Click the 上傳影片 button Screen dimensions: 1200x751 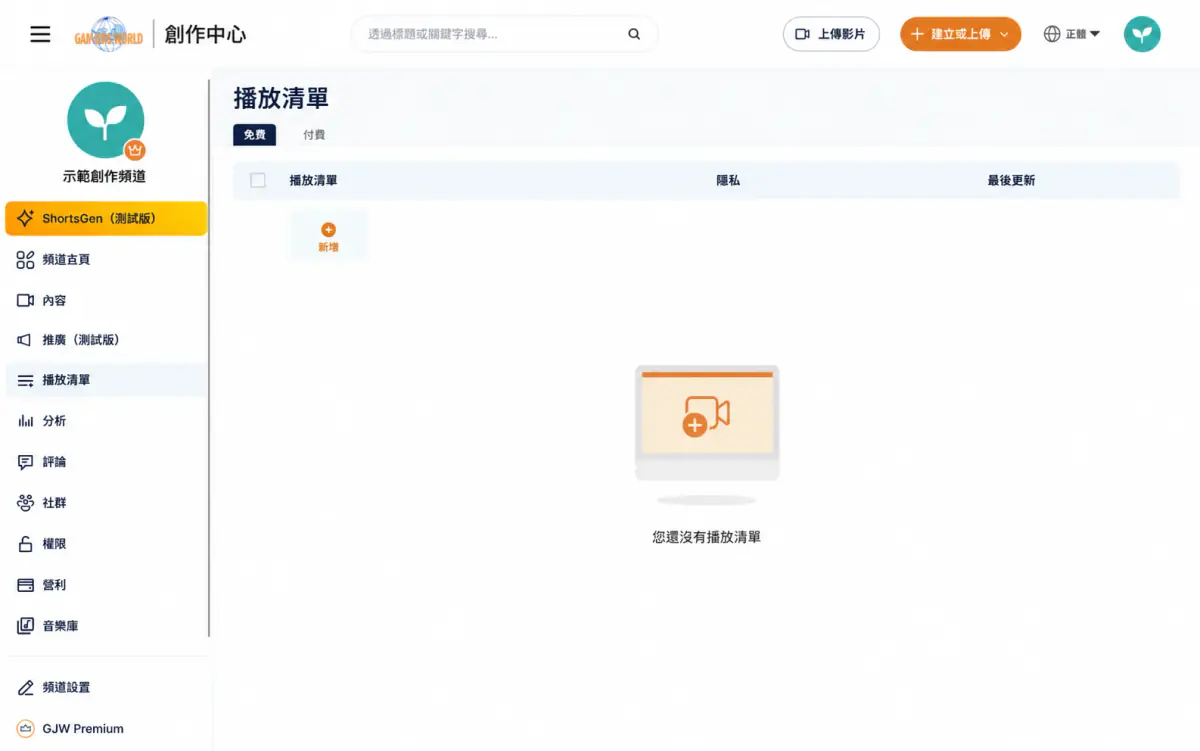click(831, 34)
